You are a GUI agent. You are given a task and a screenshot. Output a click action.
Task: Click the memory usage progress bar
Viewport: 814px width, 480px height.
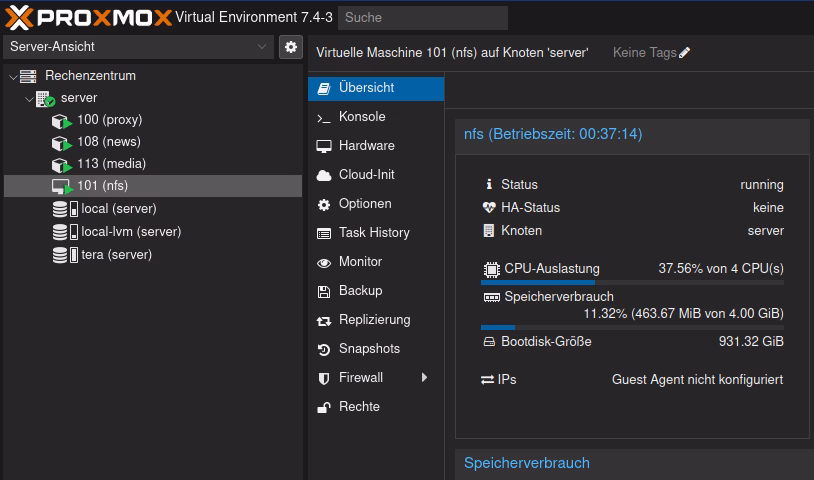tap(632, 327)
